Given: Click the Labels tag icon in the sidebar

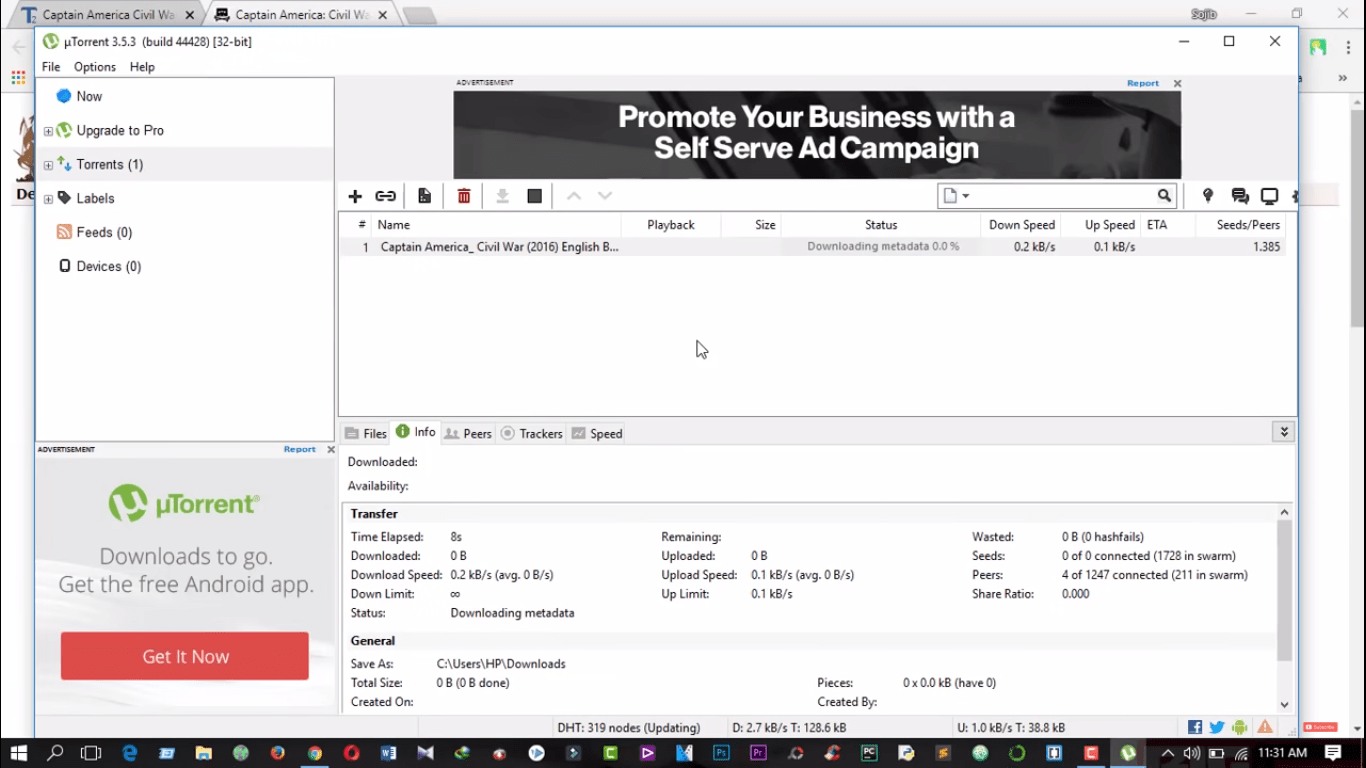Looking at the screenshot, I should coord(64,198).
